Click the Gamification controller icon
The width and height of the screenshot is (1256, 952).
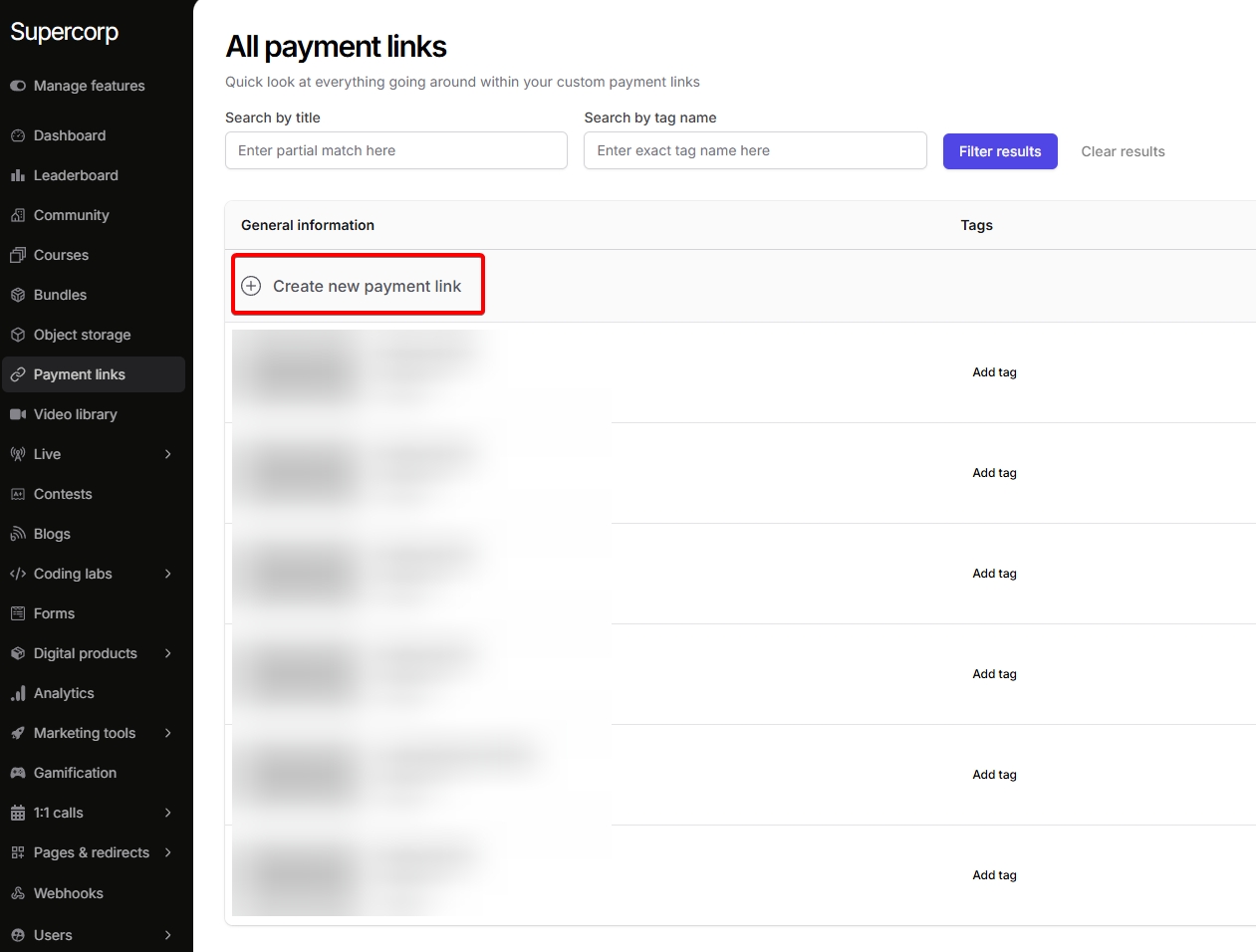(18, 773)
